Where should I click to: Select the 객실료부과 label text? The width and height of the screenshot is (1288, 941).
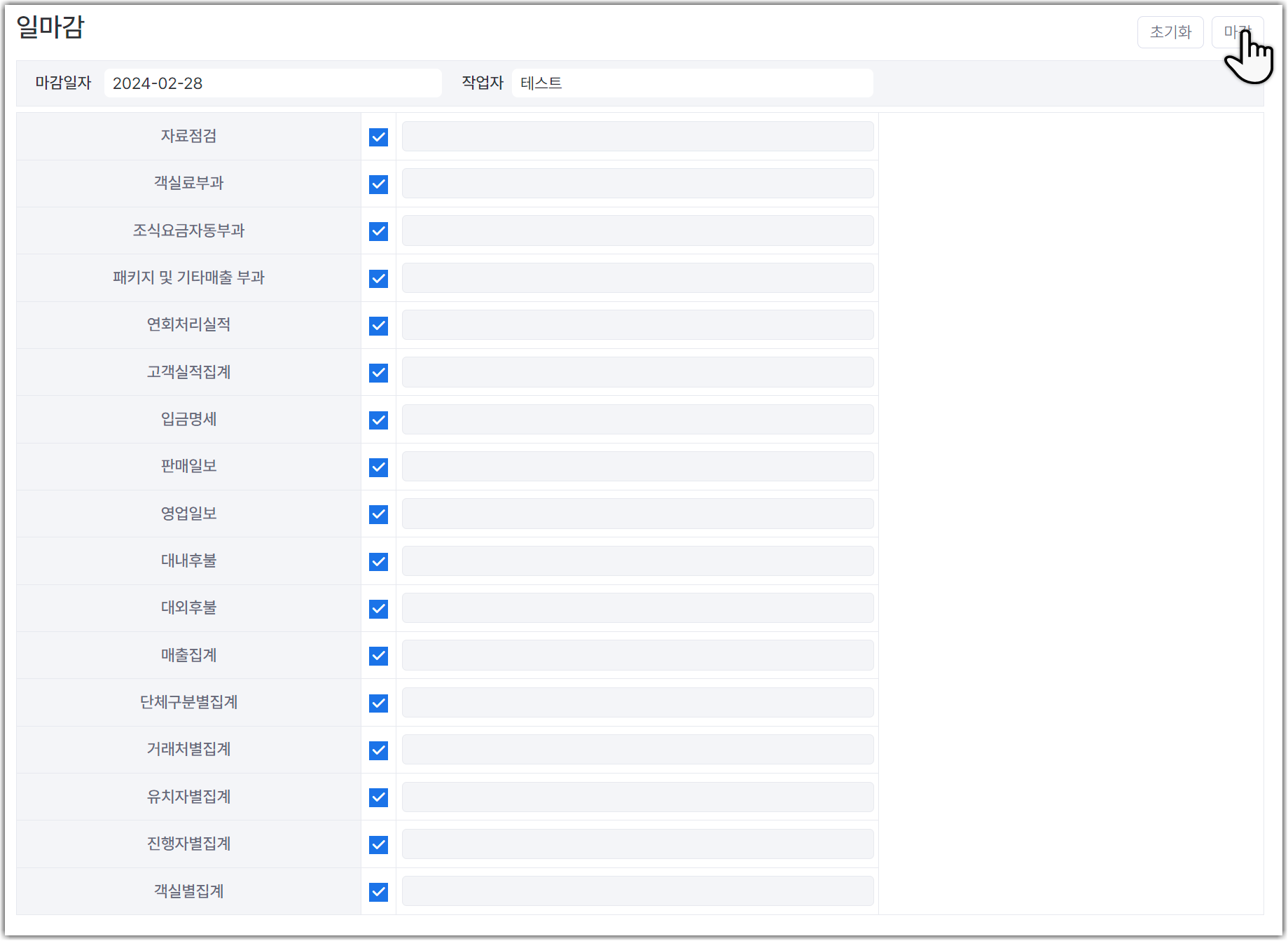(189, 183)
